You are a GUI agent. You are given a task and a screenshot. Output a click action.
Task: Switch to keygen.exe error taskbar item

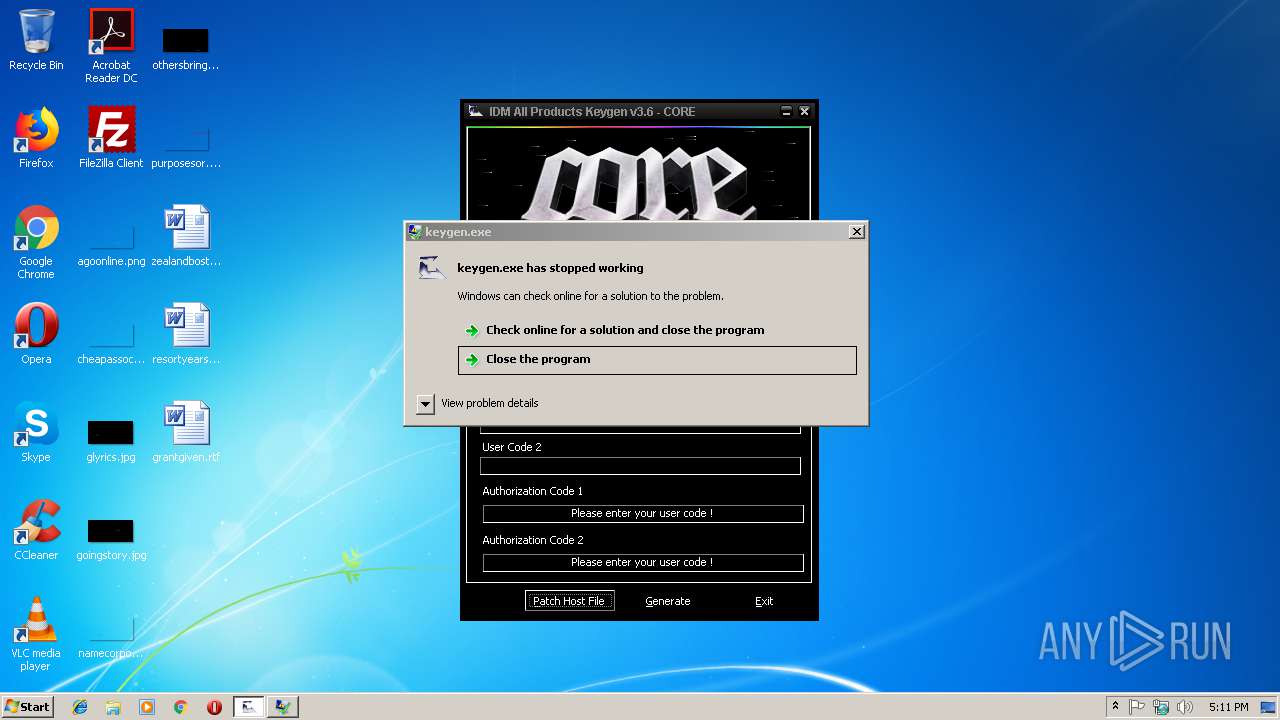point(283,707)
